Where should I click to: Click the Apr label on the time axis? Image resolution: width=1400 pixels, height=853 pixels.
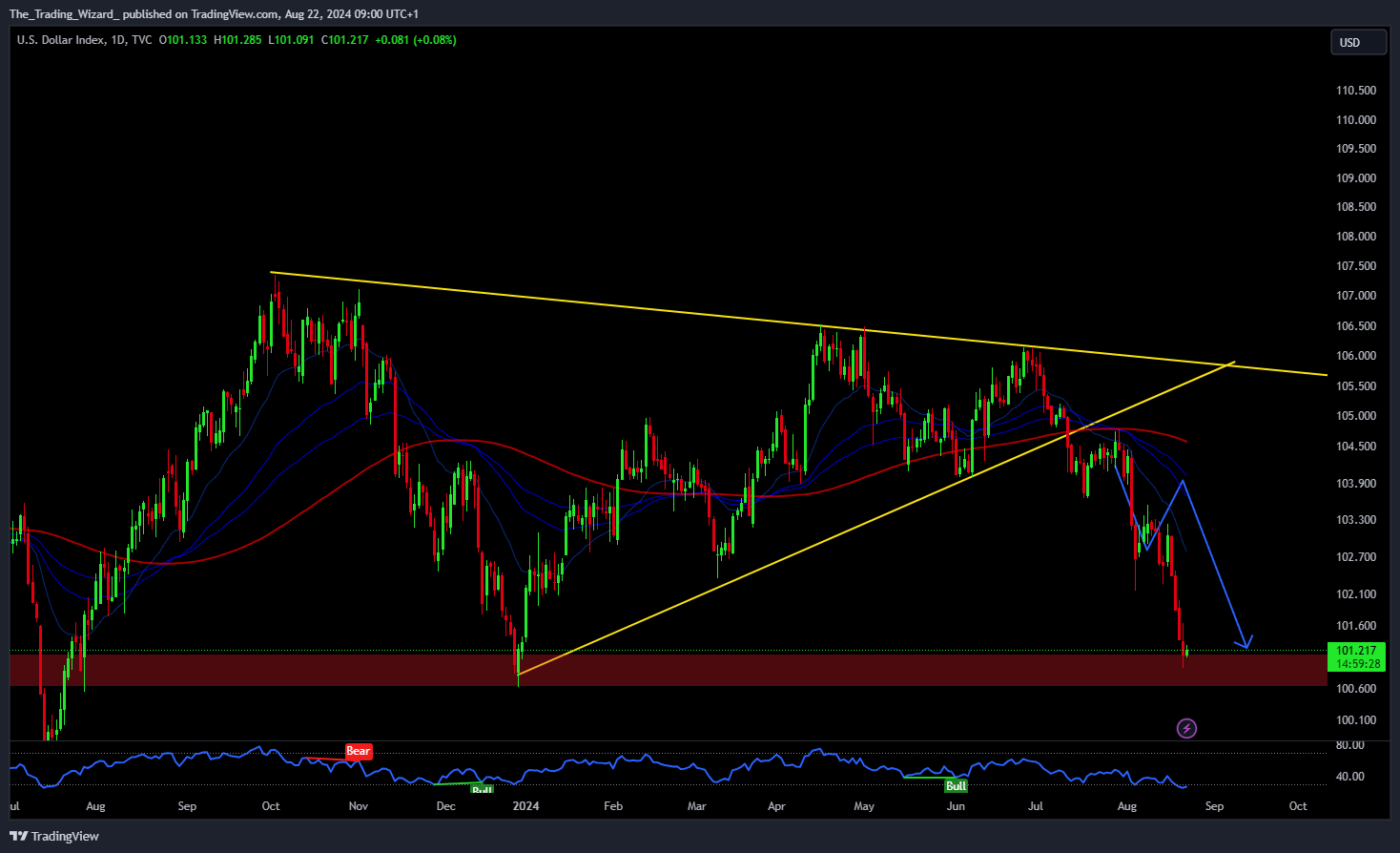(x=776, y=806)
